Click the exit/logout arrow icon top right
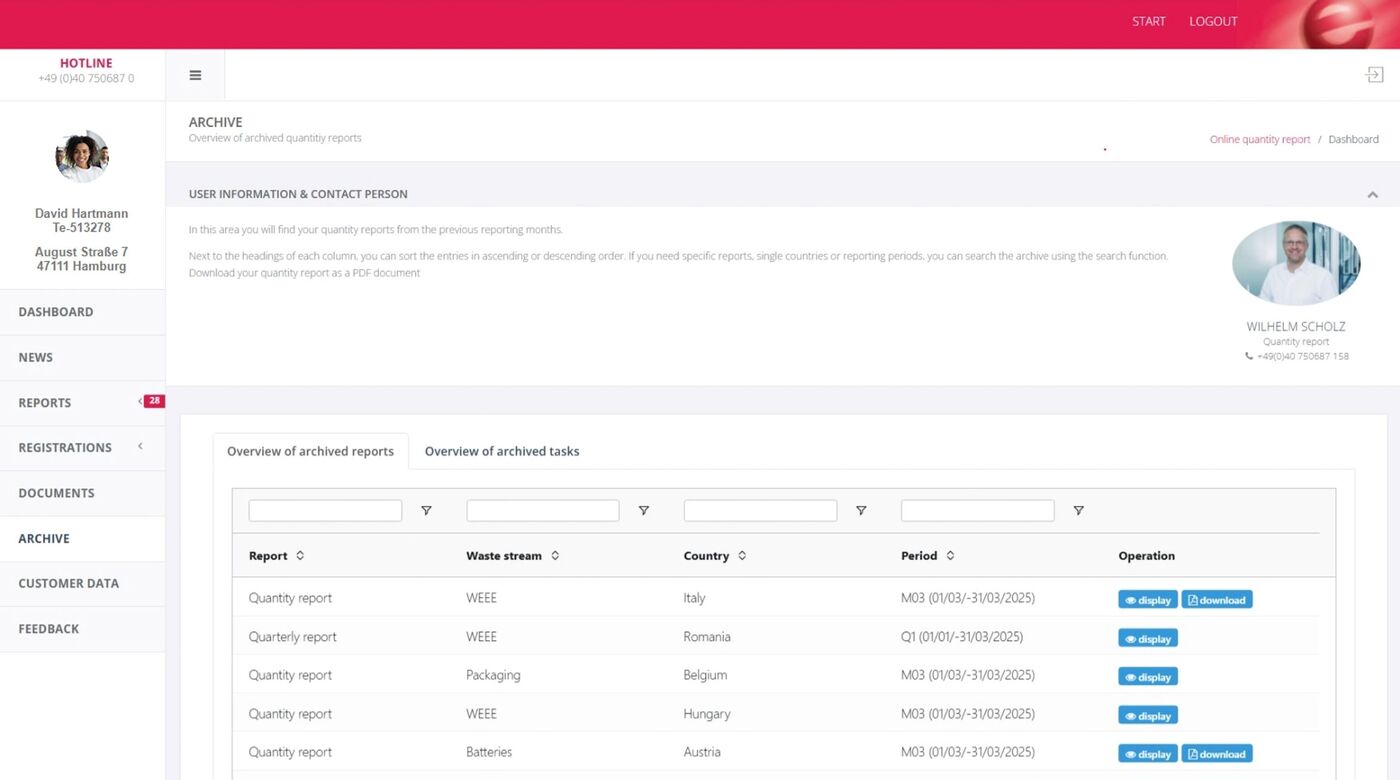Image resolution: width=1400 pixels, height=780 pixels. point(1374,73)
